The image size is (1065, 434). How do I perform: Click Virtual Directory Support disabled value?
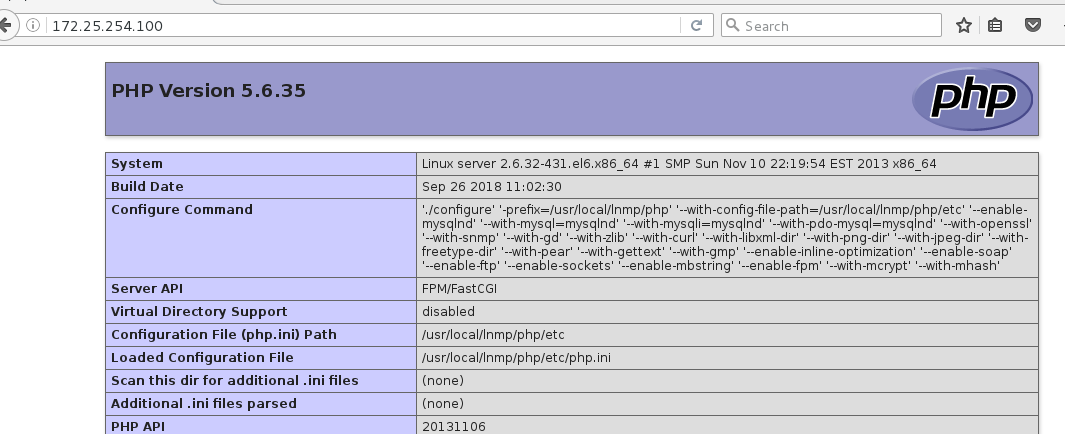pyautogui.click(x=448, y=312)
